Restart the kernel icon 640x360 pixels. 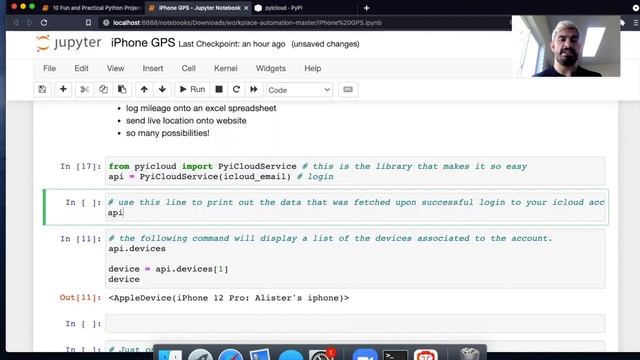click(x=236, y=89)
